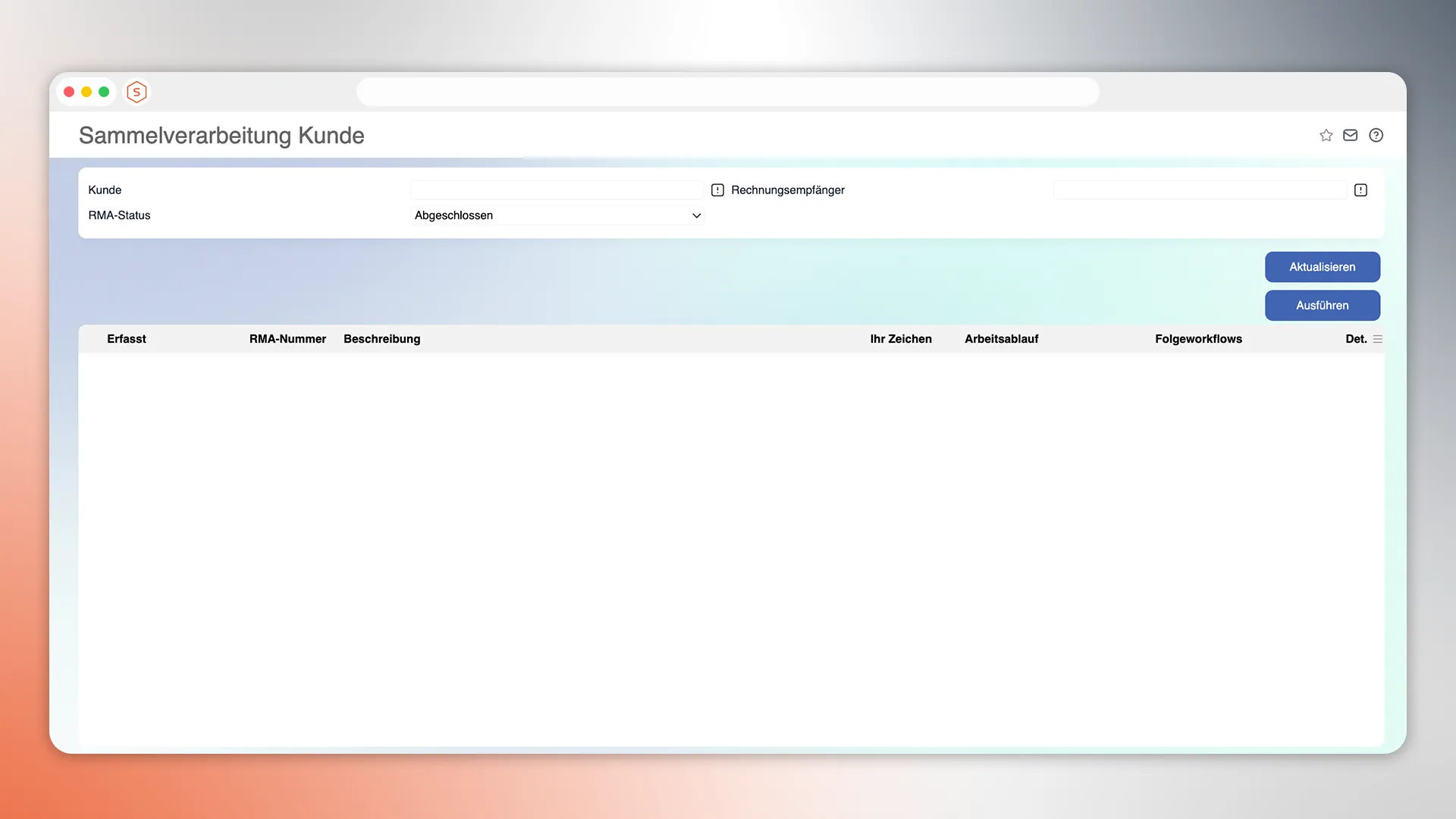Click into the Rechnungsempfänger input field
The width and height of the screenshot is (1456, 819).
coord(1200,190)
